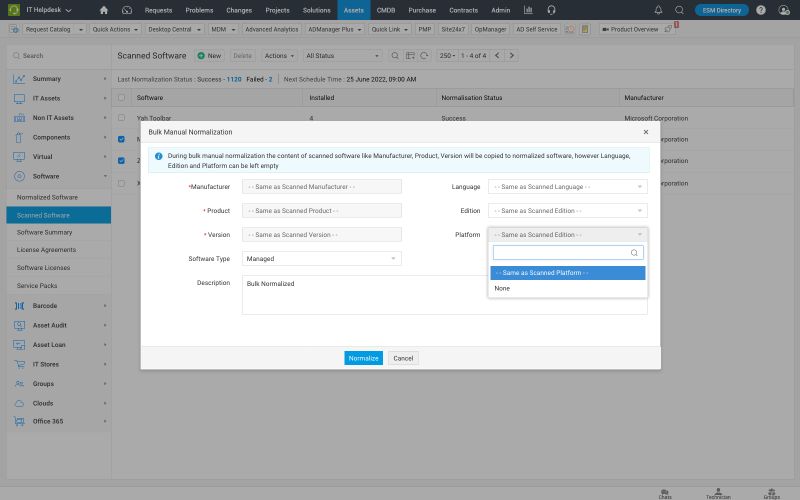Switch to the Purchase tab
Image resolution: width=800 pixels, height=500 pixels.
click(422, 10)
